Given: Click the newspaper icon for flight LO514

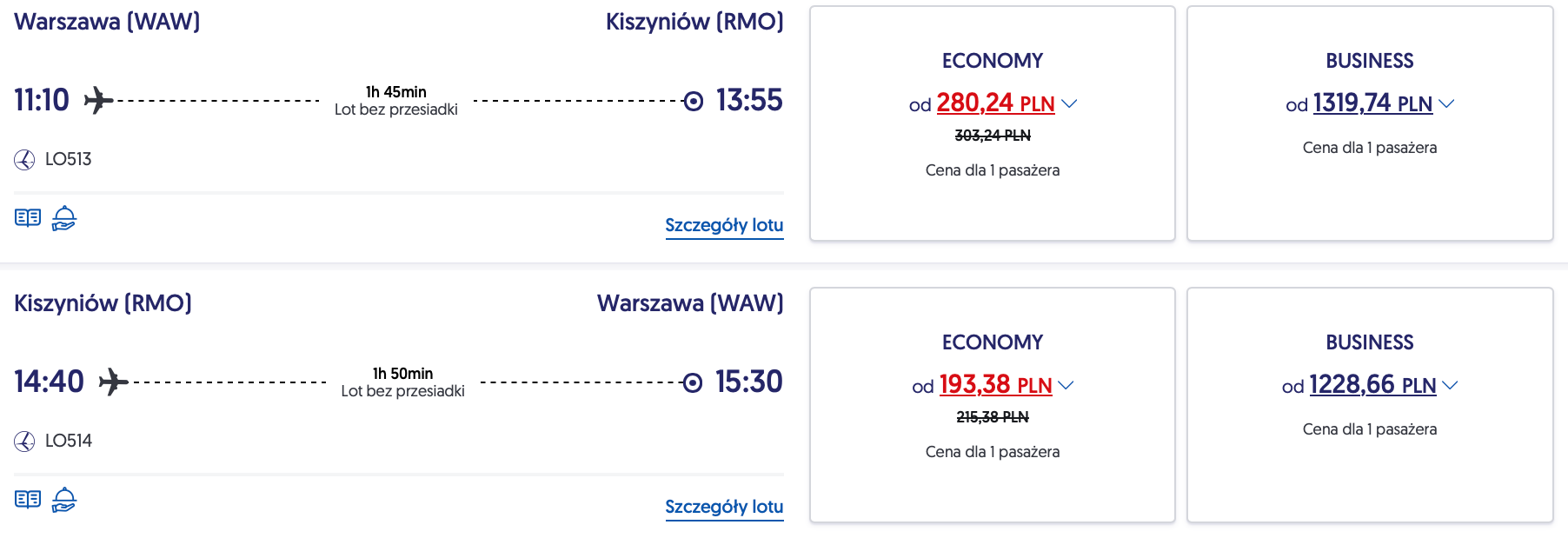Looking at the screenshot, I should pyautogui.click(x=28, y=499).
